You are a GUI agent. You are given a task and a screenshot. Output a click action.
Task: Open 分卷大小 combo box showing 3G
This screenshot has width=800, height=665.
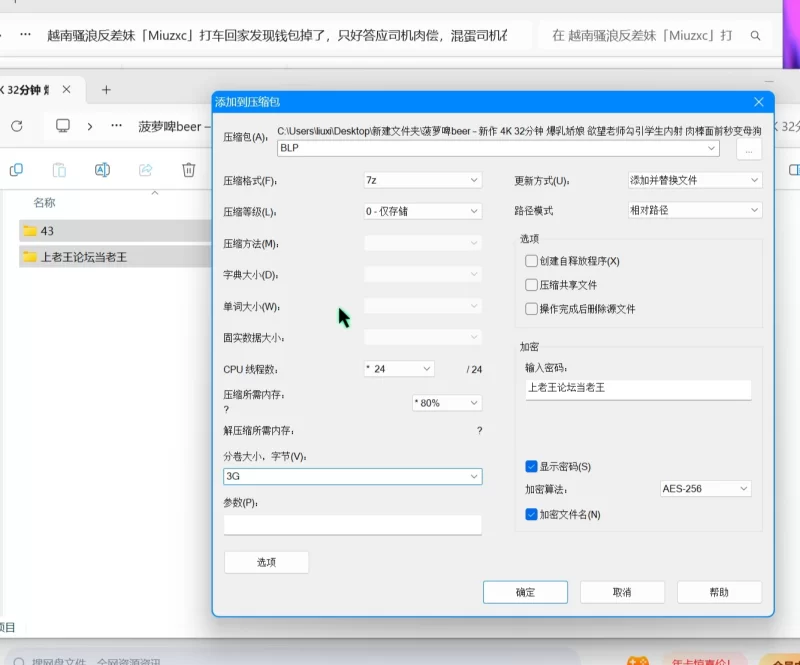[353, 476]
